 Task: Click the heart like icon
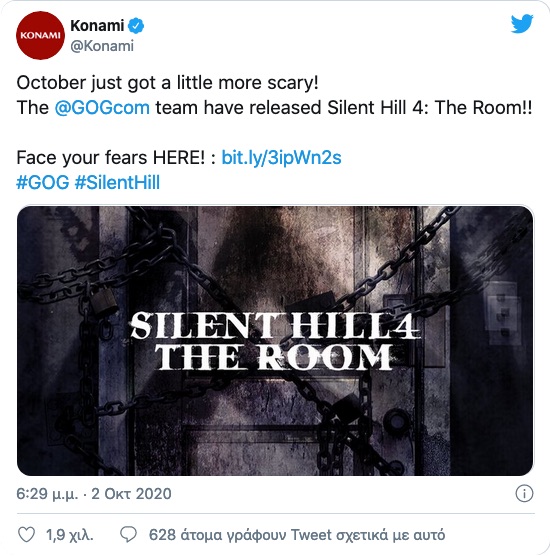(27, 535)
